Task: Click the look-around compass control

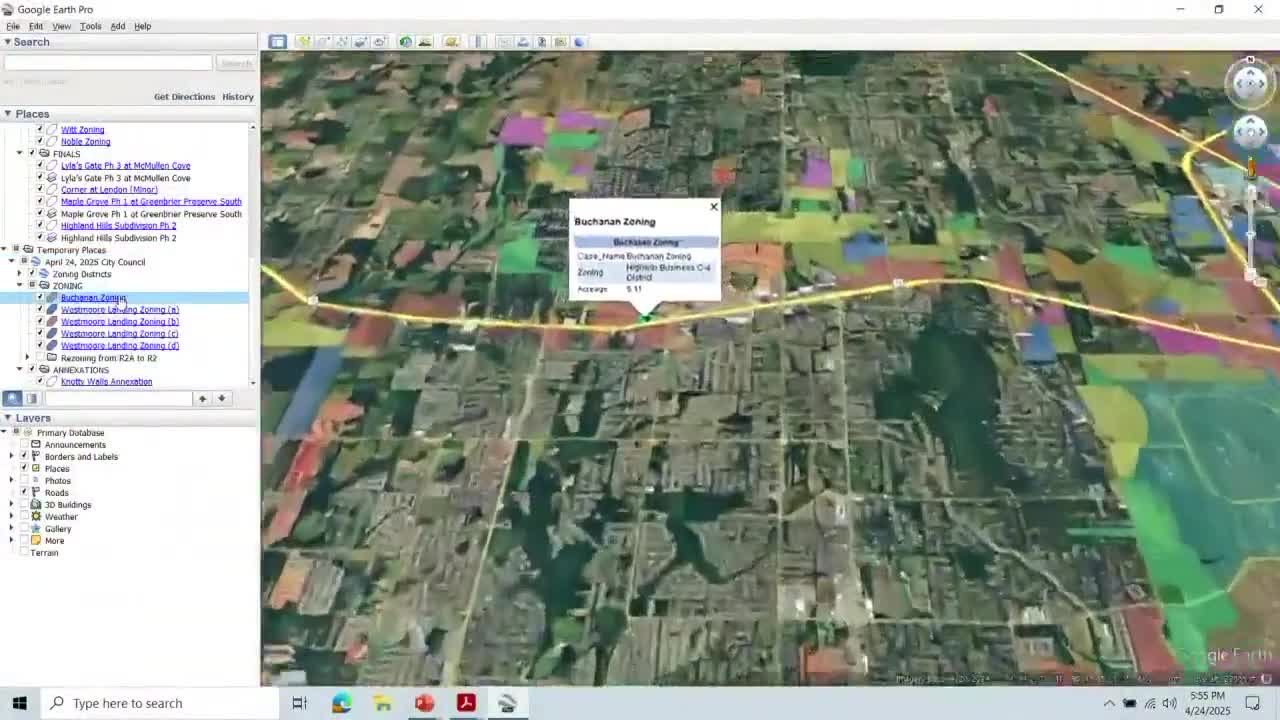Action: [1249, 83]
